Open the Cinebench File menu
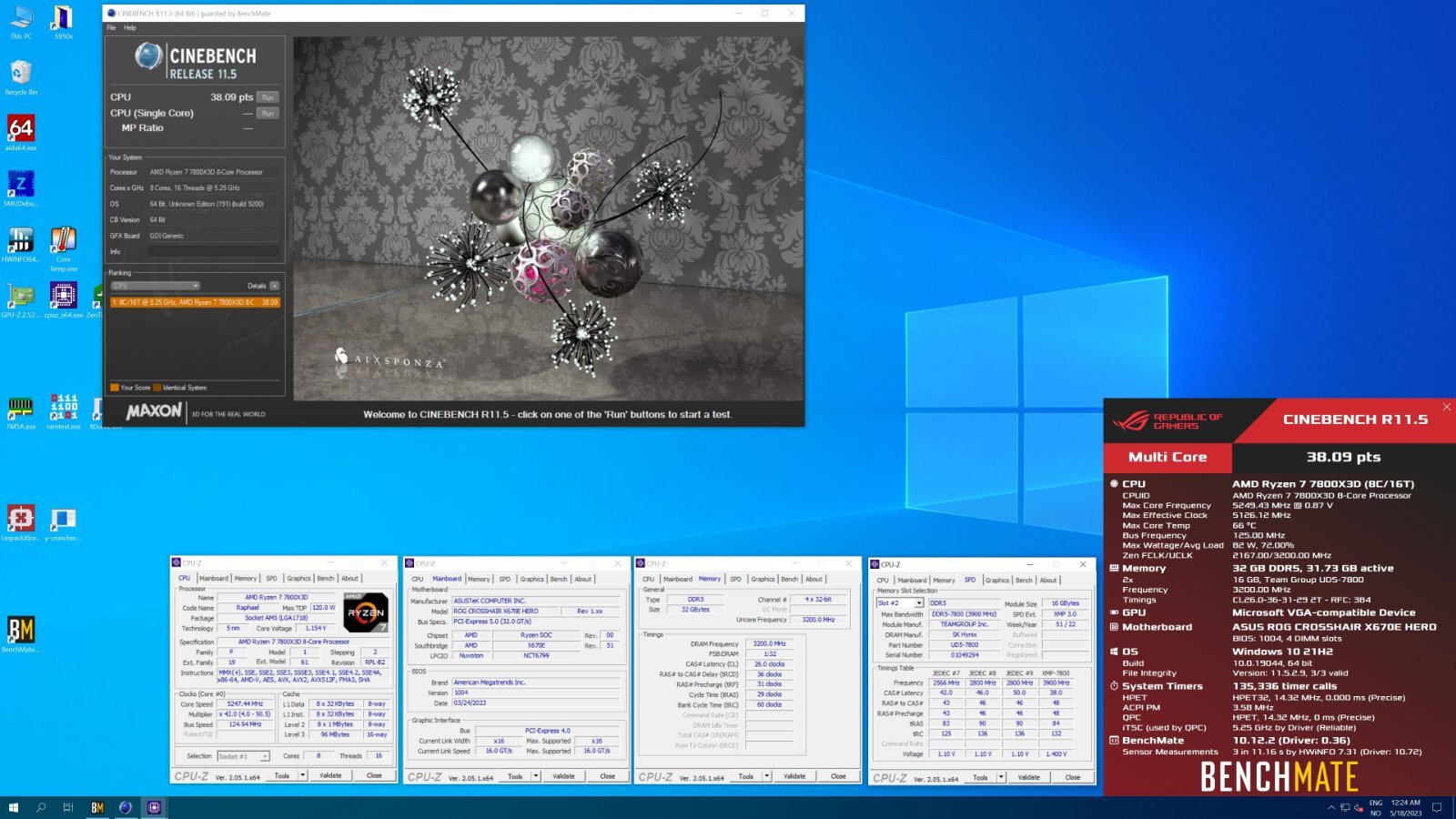1456x819 pixels. pyautogui.click(x=111, y=27)
